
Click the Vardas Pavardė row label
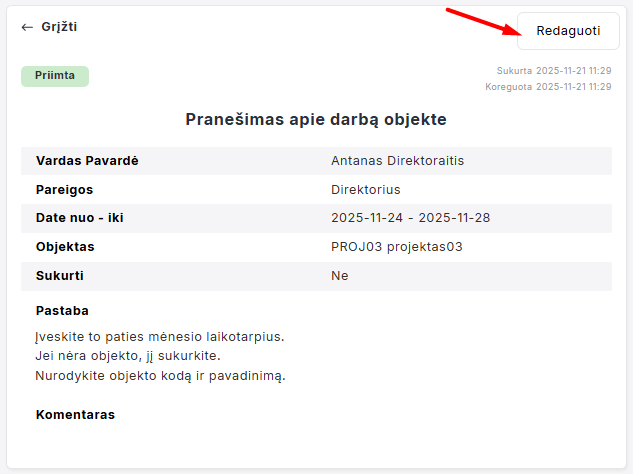pyautogui.click(x=87, y=161)
